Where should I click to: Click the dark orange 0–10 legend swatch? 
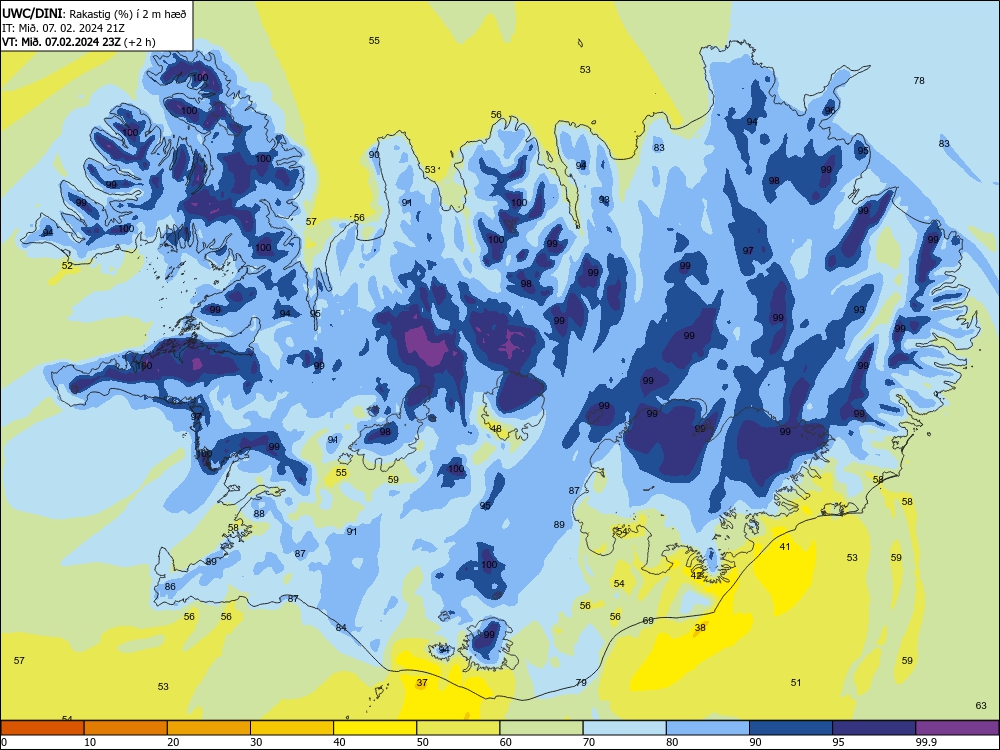click(x=42, y=728)
